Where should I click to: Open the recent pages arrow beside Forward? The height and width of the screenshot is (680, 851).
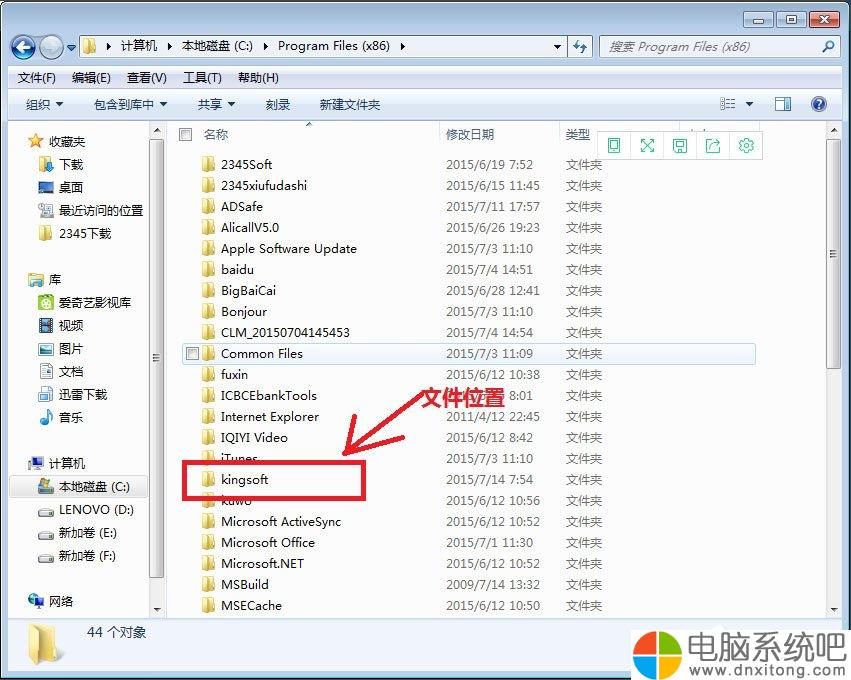tap(71, 48)
